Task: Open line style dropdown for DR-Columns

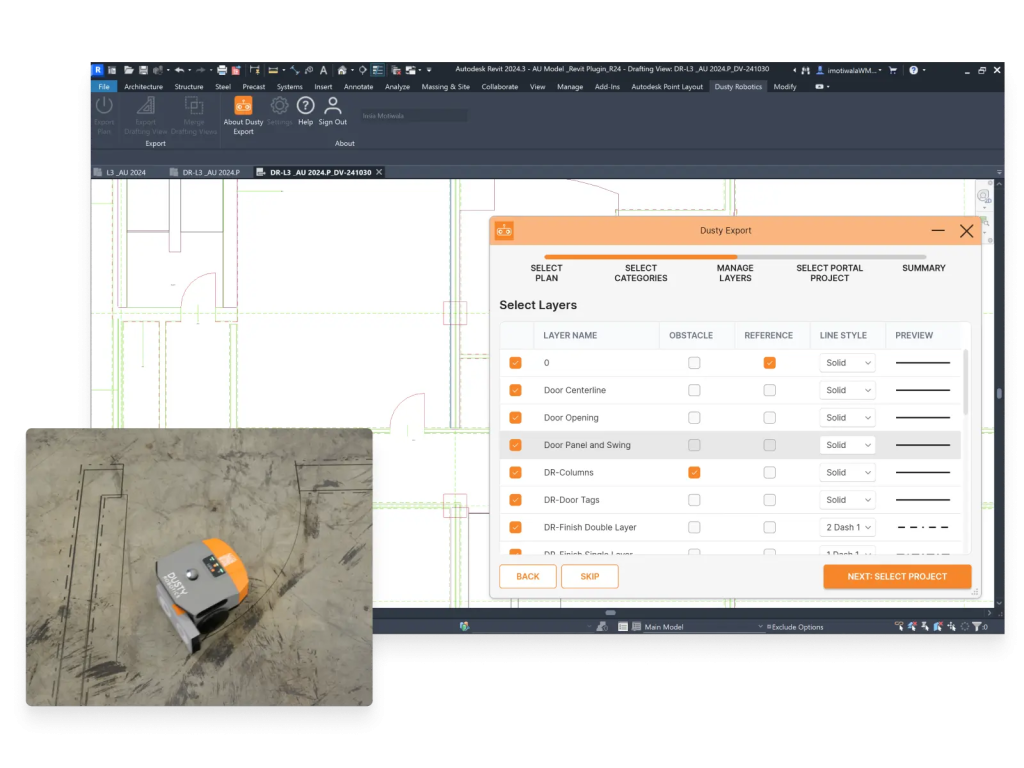Action: 847,472
